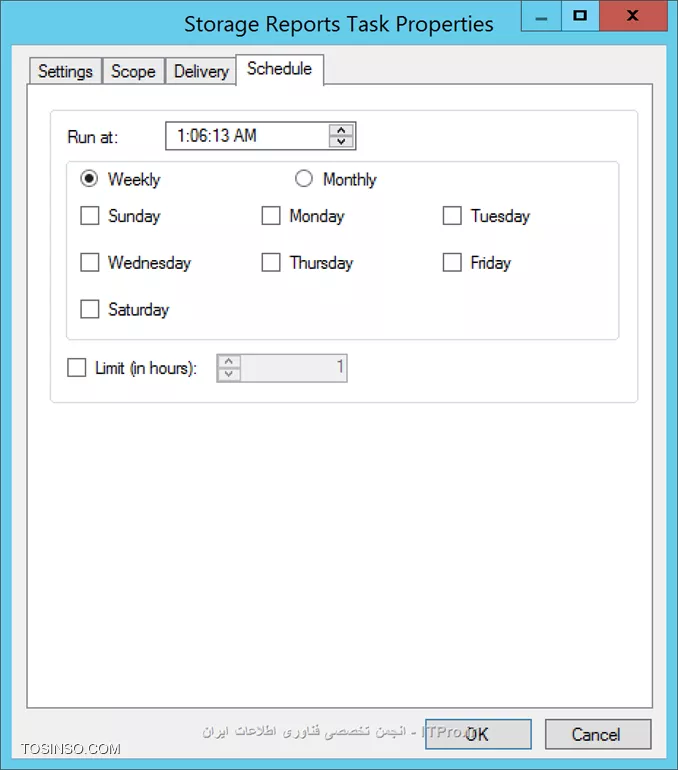This screenshot has height=770, width=678.
Task: Select the Weekly radio button
Action: [90, 179]
